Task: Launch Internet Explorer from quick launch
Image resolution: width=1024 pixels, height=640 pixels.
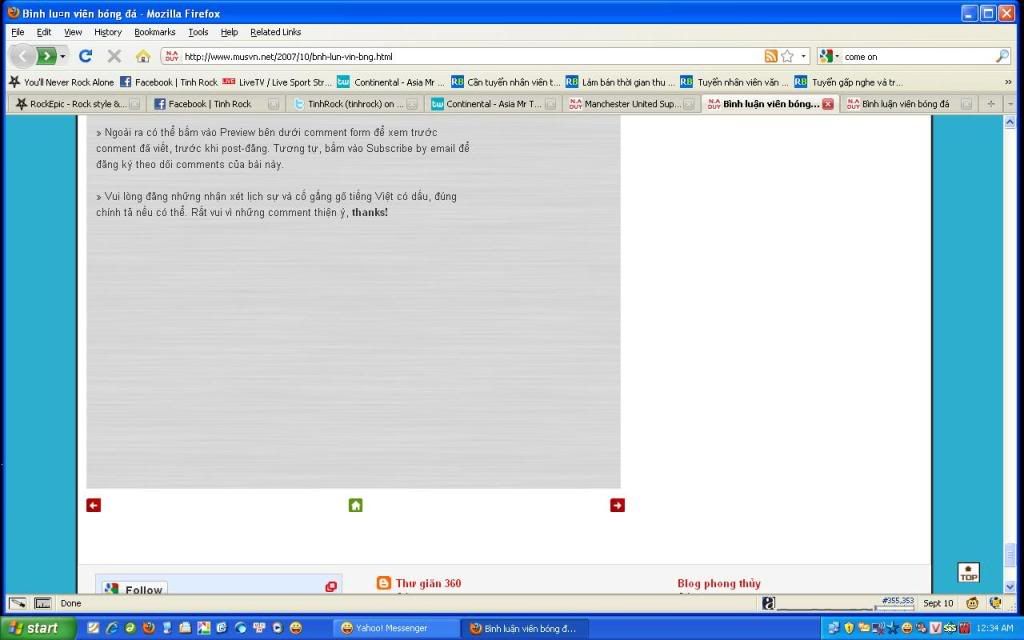Action: (x=112, y=628)
